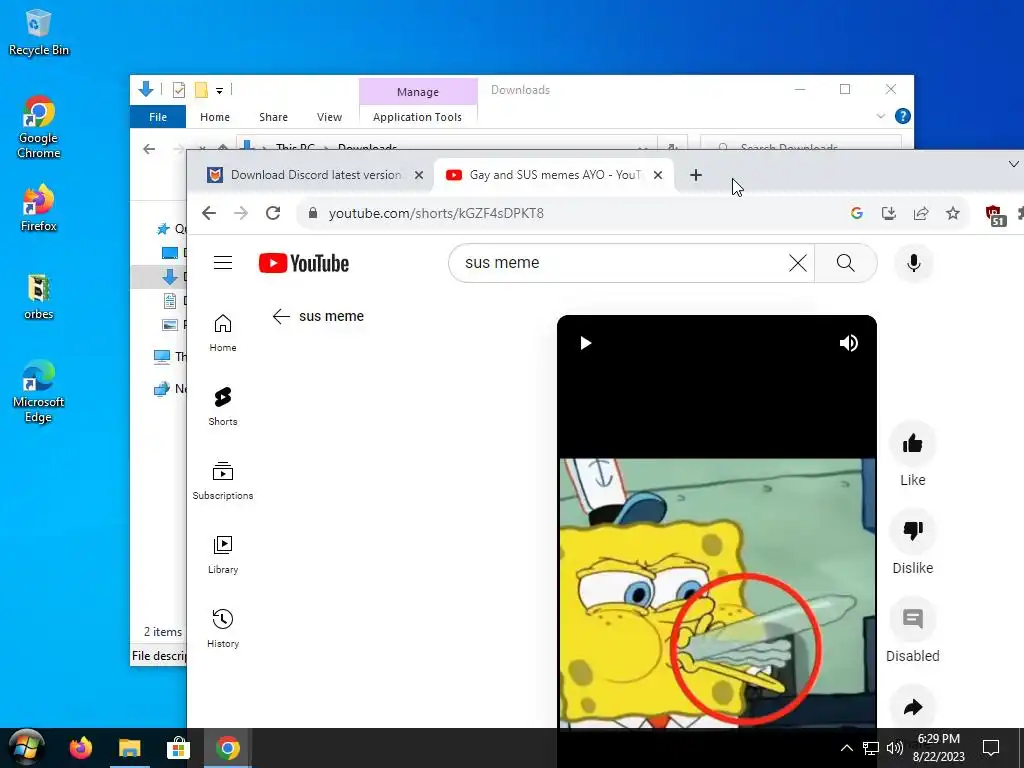The image size is (1024, 768).
Task: Go back in Chrome
Action: (x=209, y=213)
